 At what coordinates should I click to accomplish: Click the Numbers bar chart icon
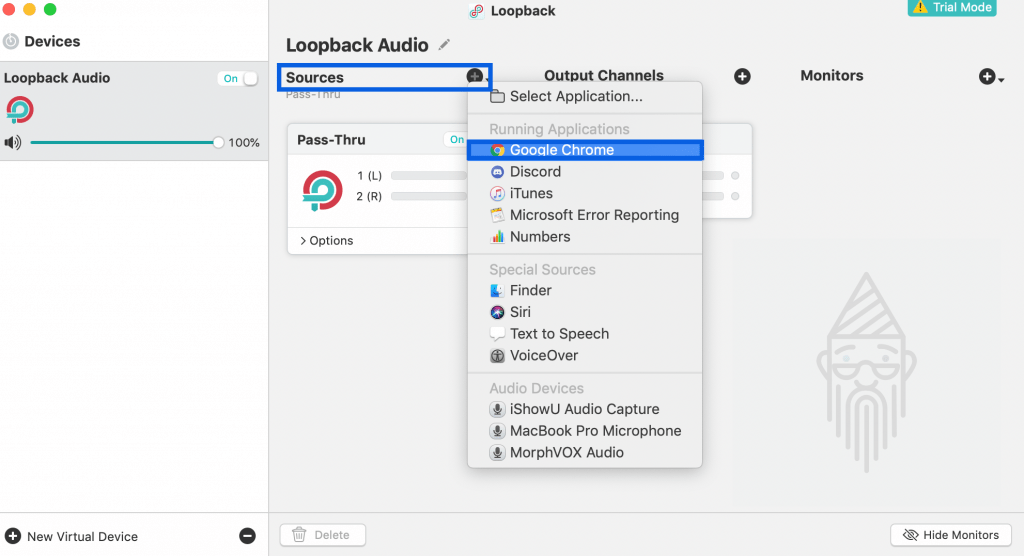pyautogui.click(x=497, y=237)
